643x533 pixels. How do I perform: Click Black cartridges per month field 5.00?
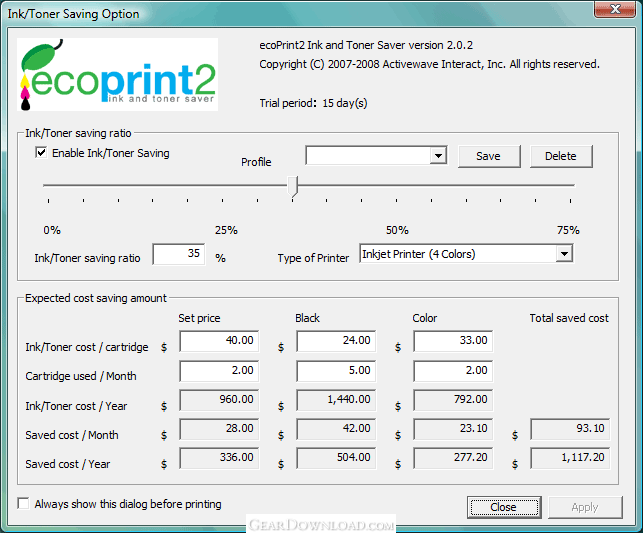[336, 371]
